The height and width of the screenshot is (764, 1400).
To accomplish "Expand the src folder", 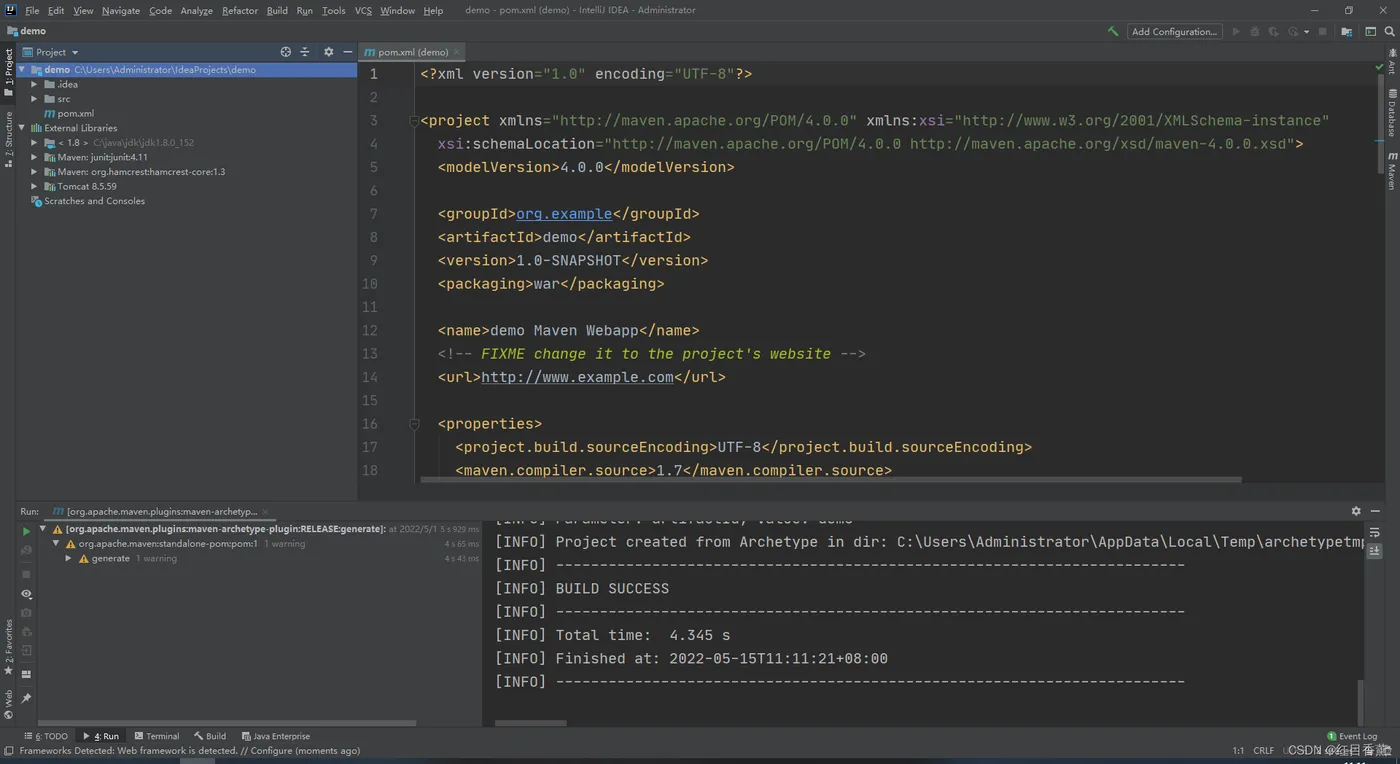I will 34,99.
